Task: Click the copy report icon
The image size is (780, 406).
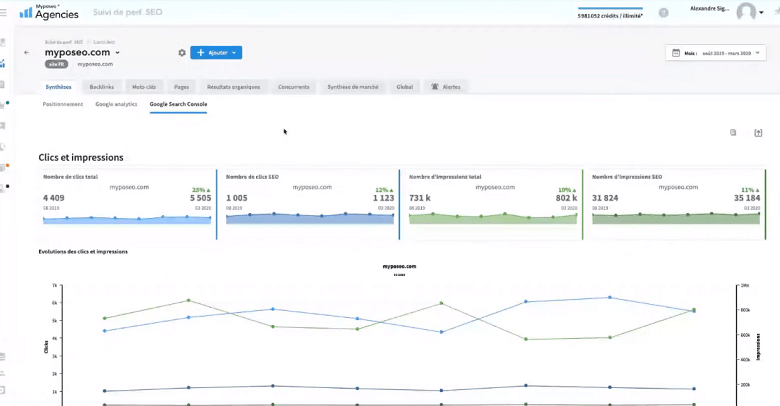Action: pos(733,132)
